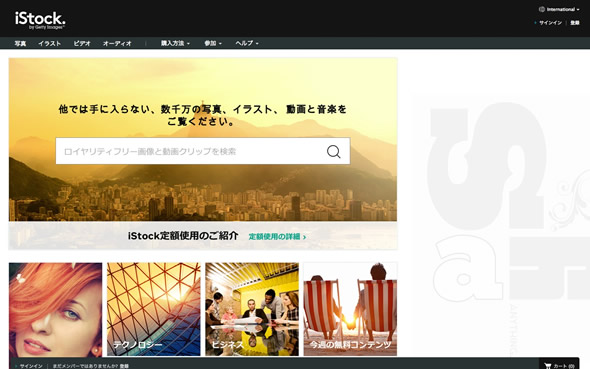Expand the ヘルプ dropdown menu

pos(247,43)
